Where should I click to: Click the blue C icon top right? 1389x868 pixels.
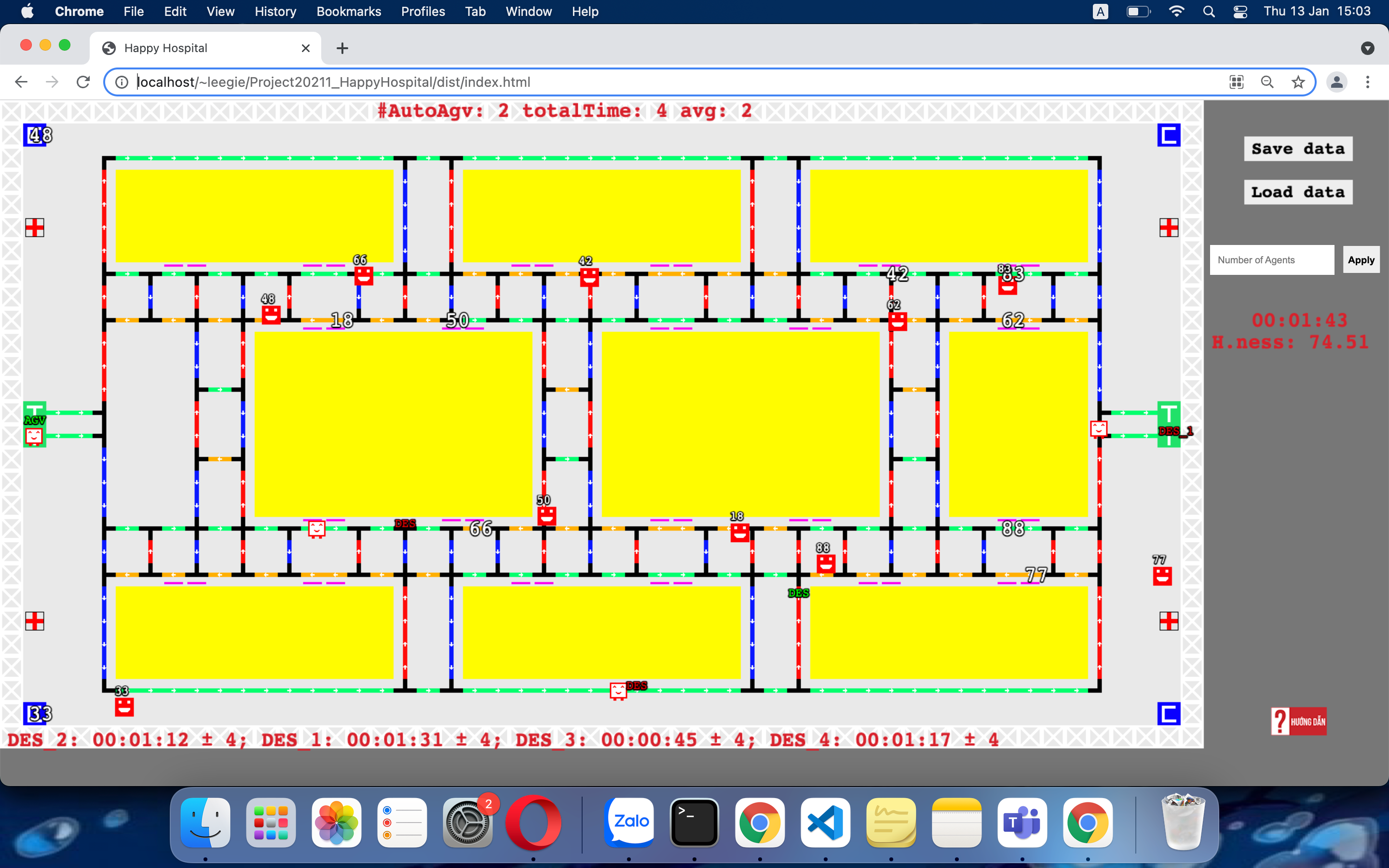[x=1168, y=136]
